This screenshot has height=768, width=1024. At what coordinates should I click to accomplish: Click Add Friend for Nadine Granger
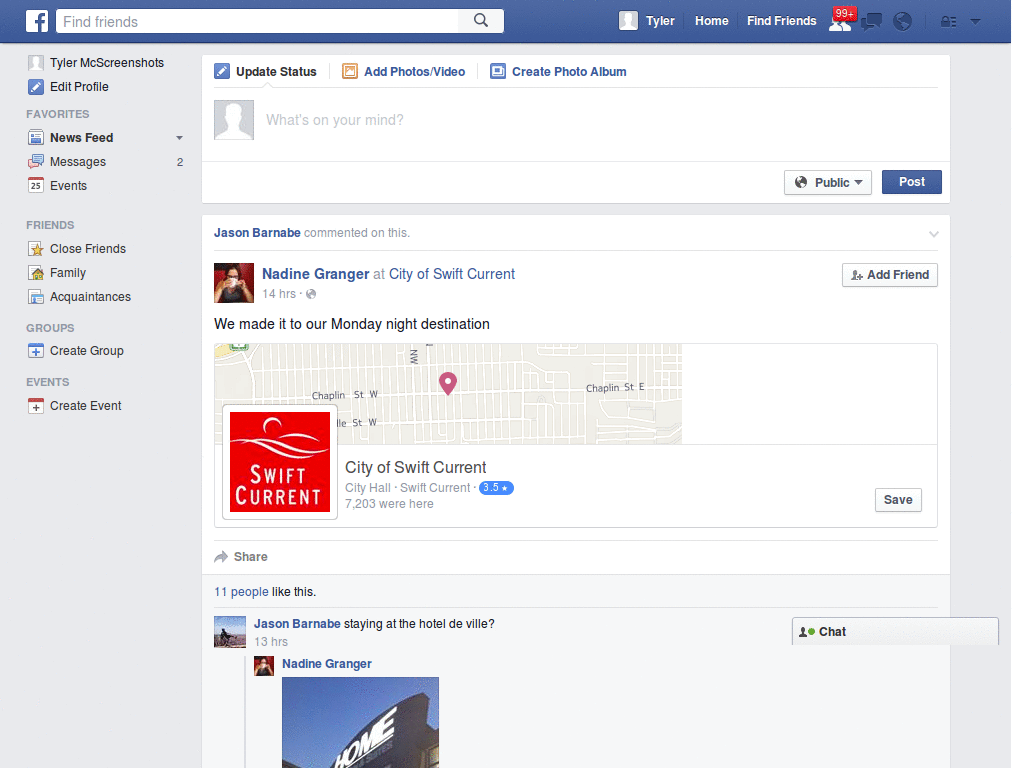coord(890,275)
